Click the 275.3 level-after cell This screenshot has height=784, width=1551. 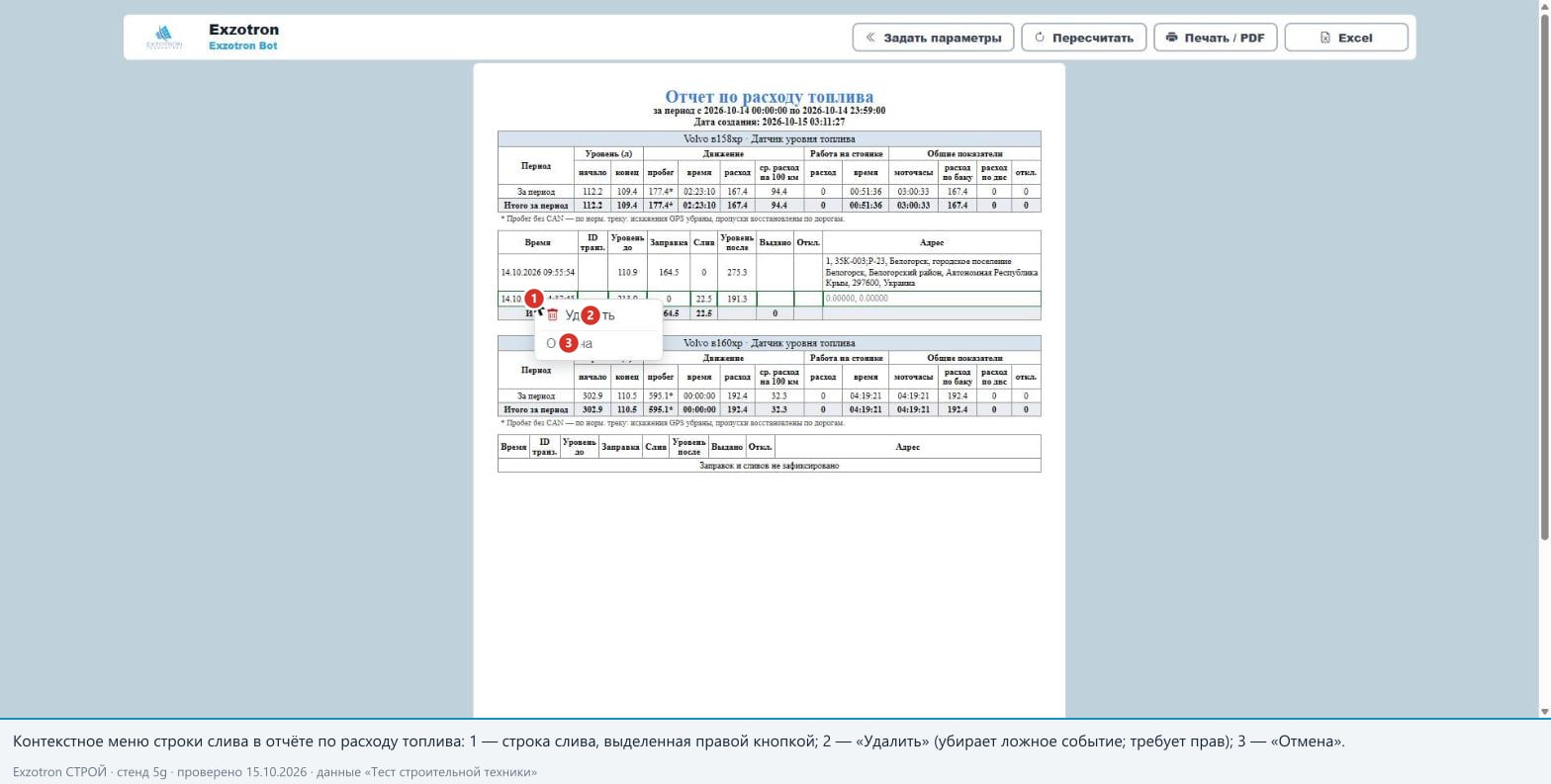pyautogui.click(x=737, y=272)
